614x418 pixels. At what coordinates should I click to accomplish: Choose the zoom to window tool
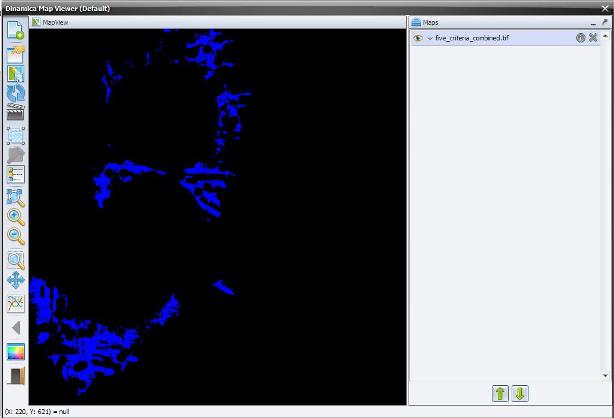(16, 261)
